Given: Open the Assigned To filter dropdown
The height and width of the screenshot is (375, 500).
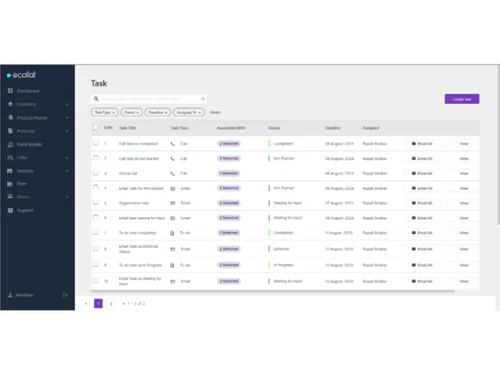Looking at the screenshot, I should [189, 112].
